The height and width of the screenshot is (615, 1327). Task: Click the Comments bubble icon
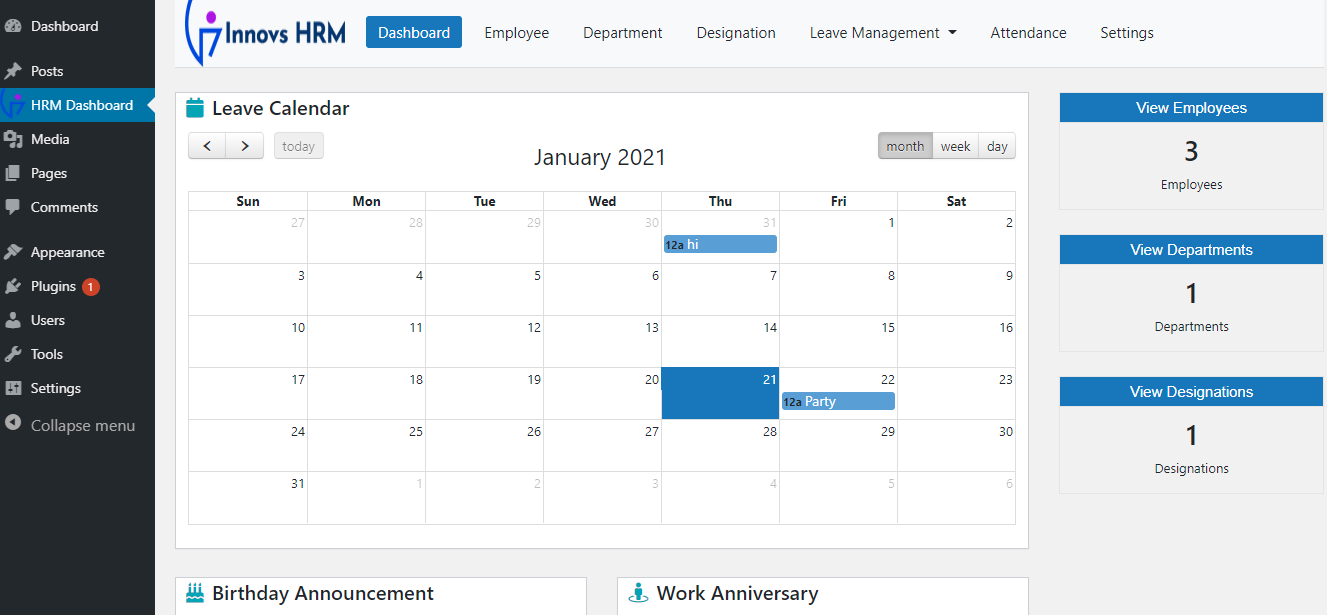pos(13,207)
